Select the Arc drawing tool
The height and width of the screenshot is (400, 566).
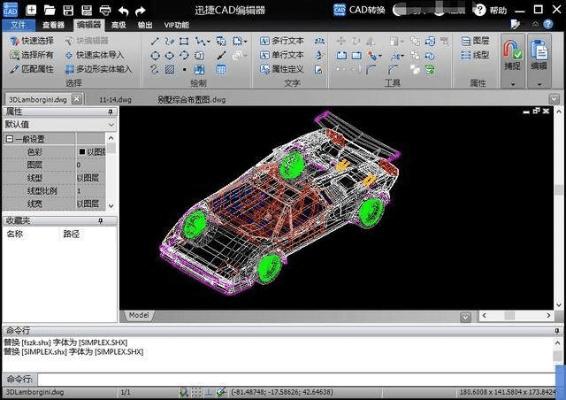(x=184, y=55)
